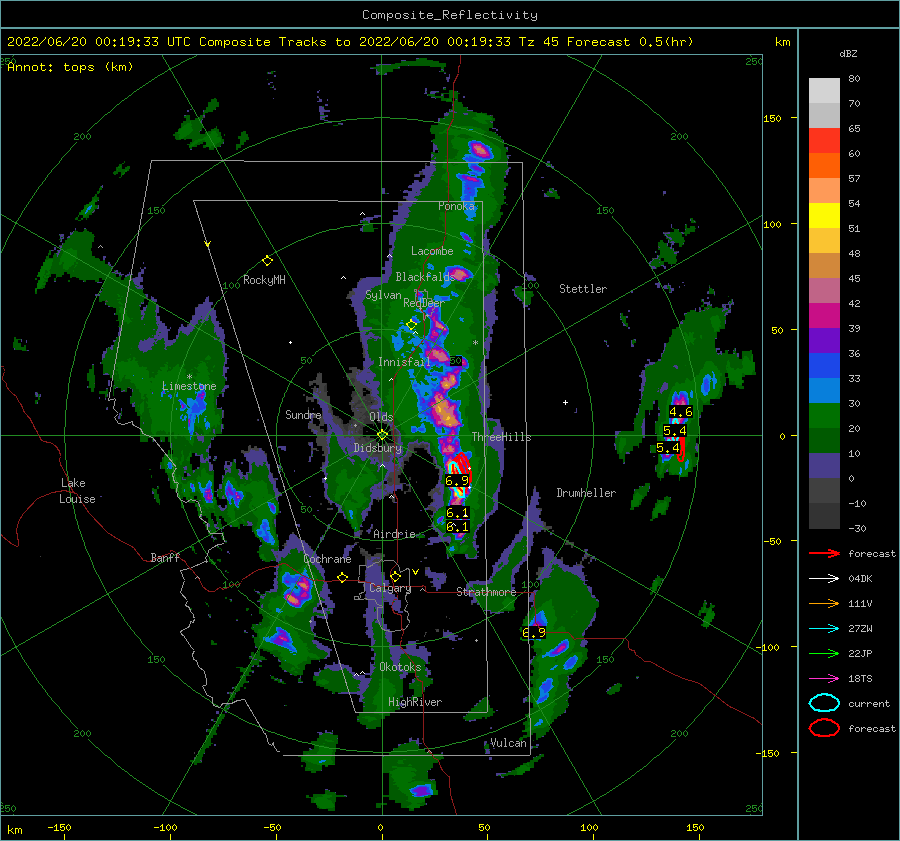This screenshot has width=900, height=841.
Task: Click the red forecast arrow in legend
Action: [x=824, y=553]
